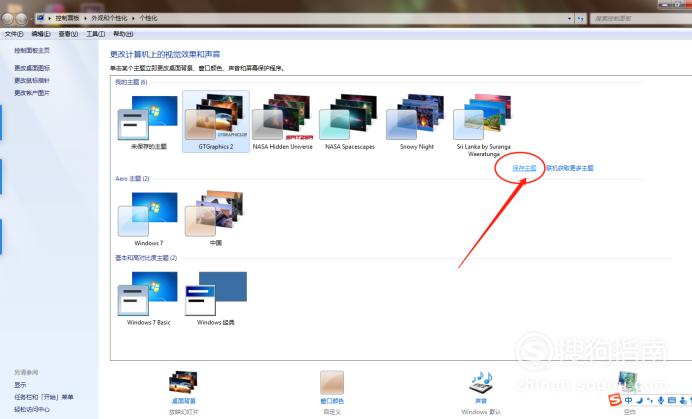Open 任务栏和「开始」菜单 link
The image size is (692, 419).
pos(44,397)
